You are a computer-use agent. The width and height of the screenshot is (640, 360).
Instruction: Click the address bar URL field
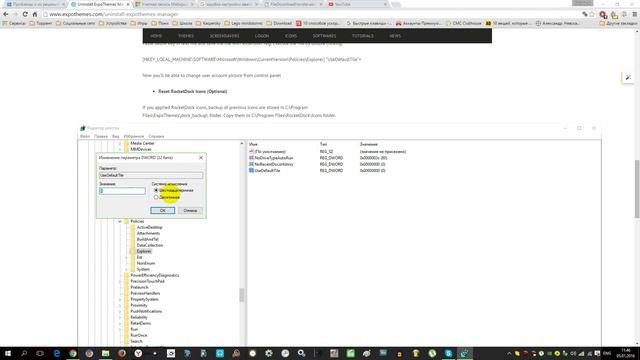(x=310, y=14)
